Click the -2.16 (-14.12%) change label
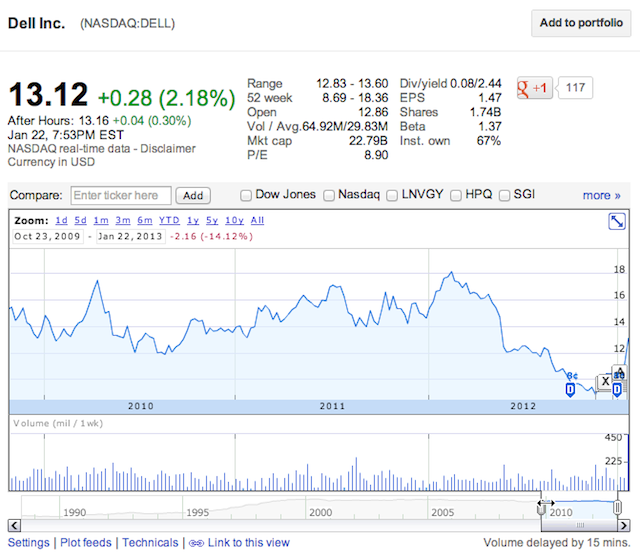Viewport: 640px width, 559px height. pyautogui.click(x=211, y=237)
